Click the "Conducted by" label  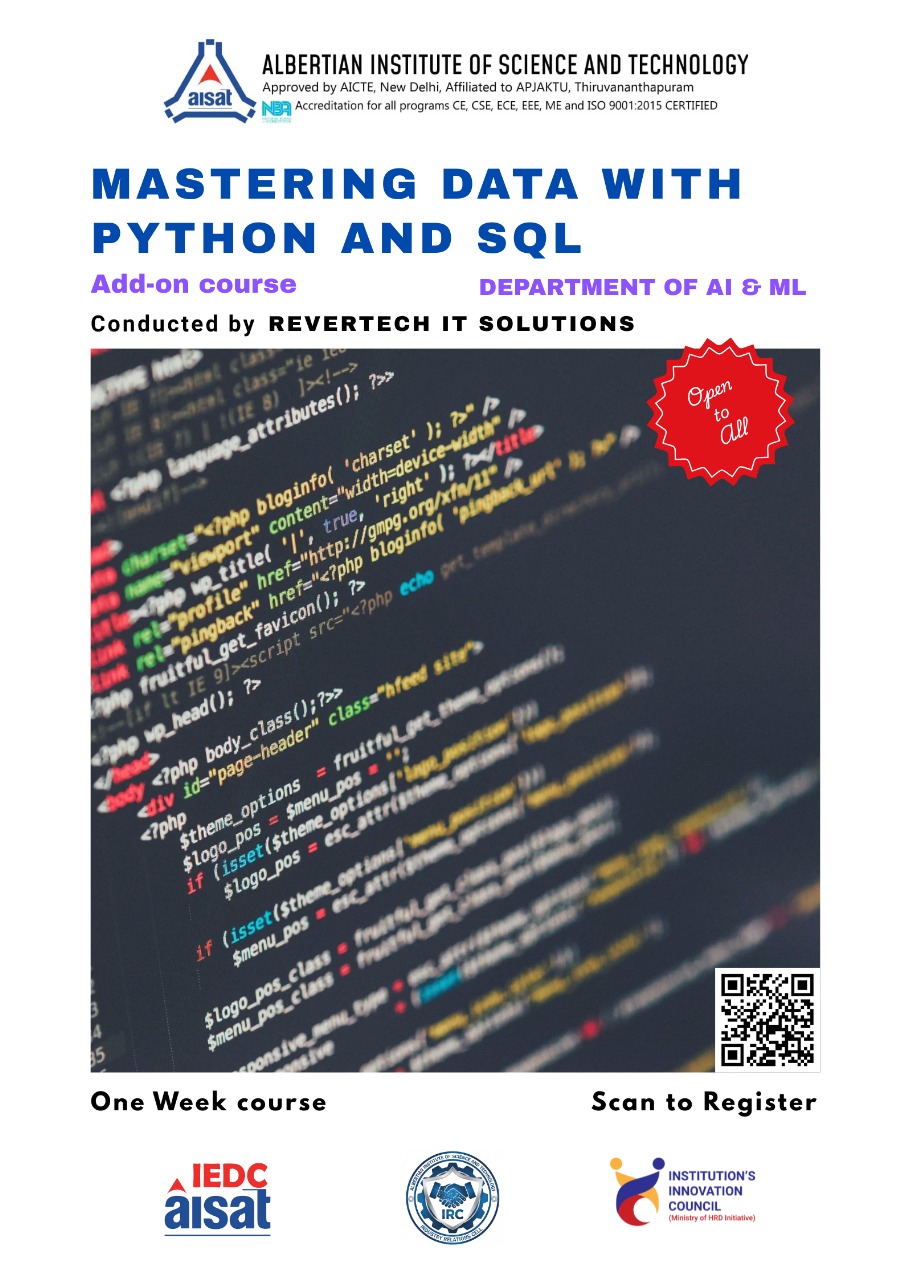pyautogui.click(x=173, y=324)
